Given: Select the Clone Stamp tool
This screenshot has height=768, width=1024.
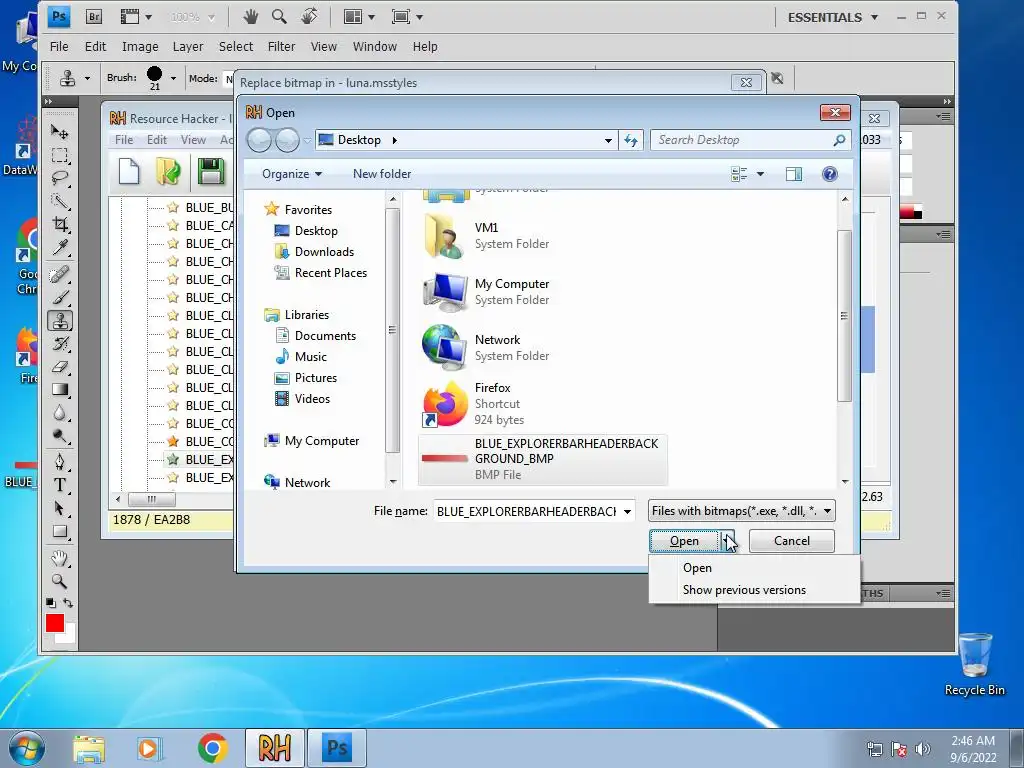Looking at the screenshot, I should (59, 321).
